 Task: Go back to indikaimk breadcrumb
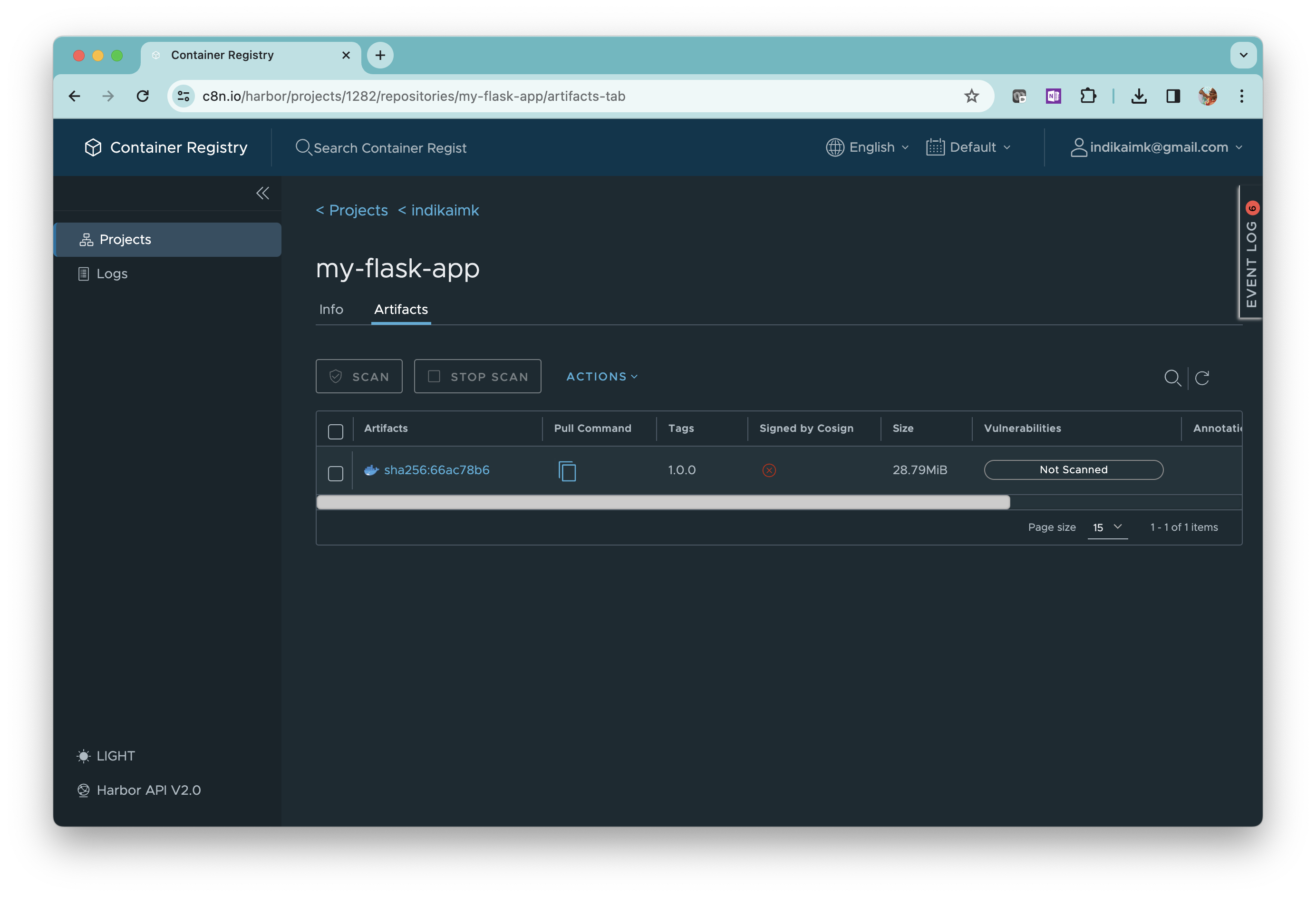[x=438, y=210]
